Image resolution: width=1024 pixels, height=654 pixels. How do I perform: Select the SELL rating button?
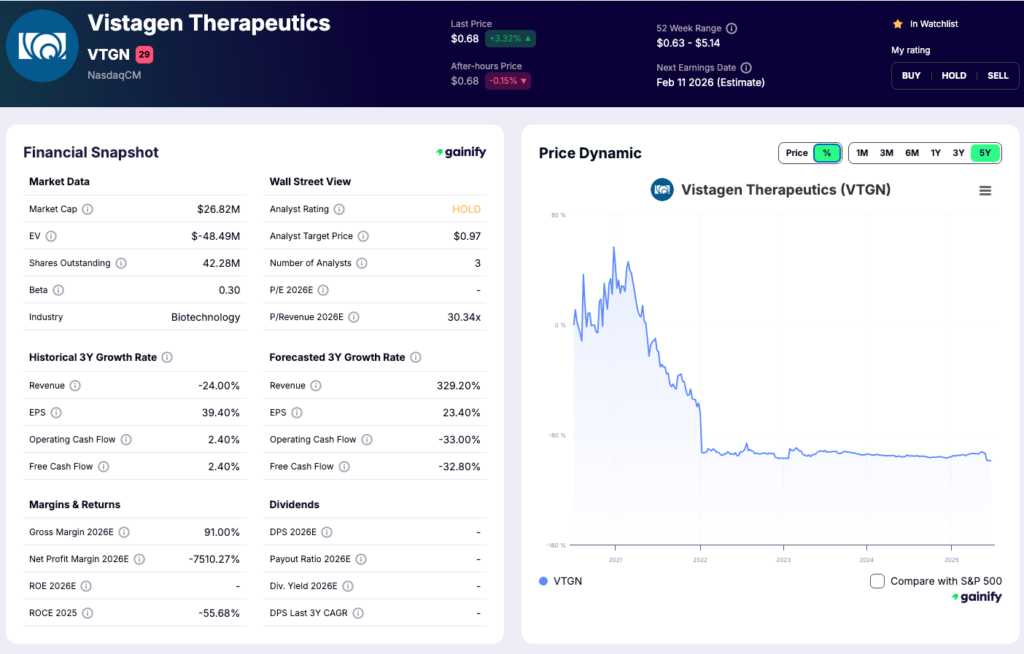tap(996, 75)
